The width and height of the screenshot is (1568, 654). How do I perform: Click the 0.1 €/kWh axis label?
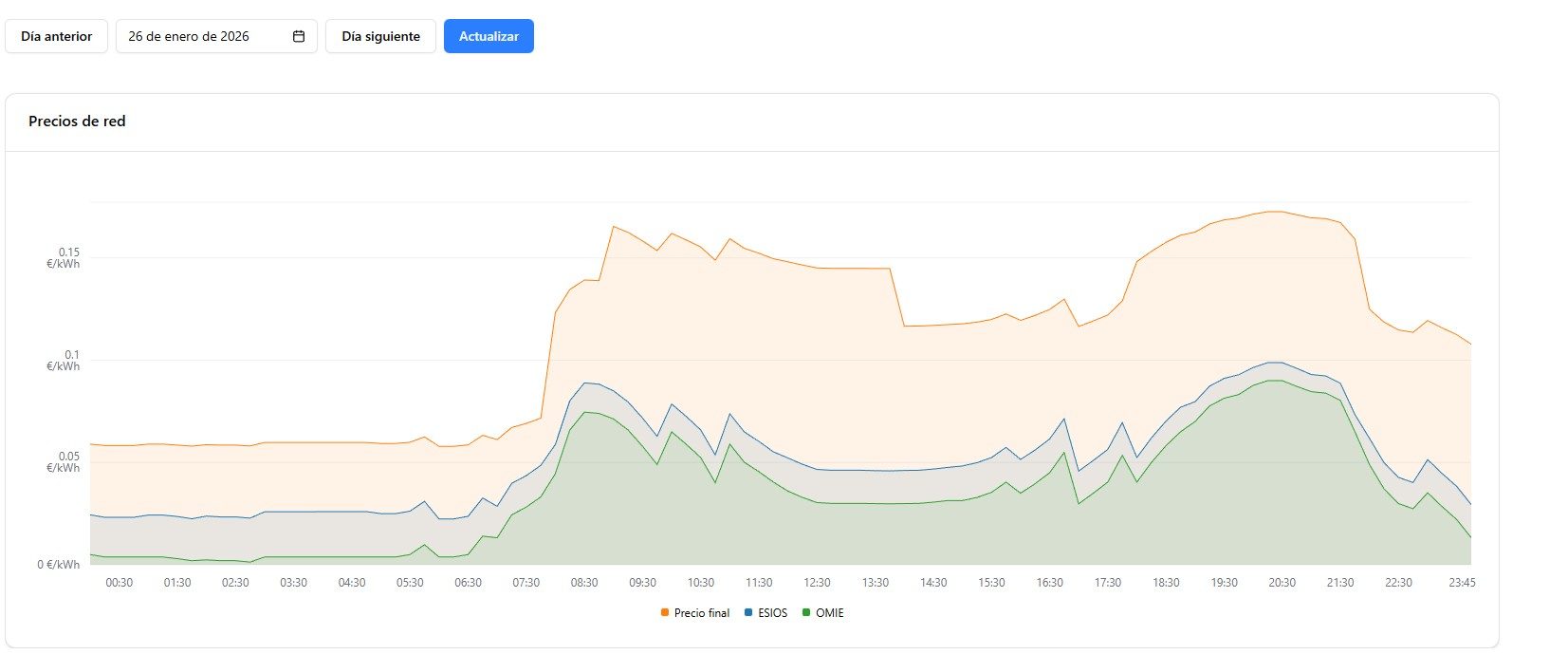[65, 361]
